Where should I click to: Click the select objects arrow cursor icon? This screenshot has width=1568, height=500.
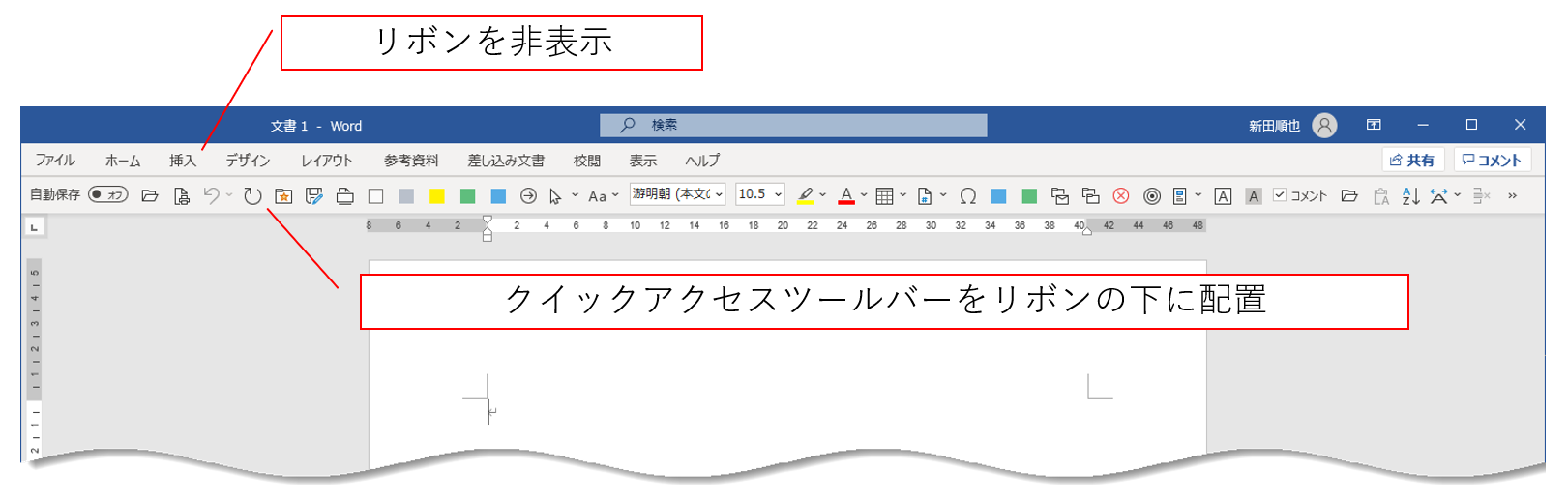[555, 196]
